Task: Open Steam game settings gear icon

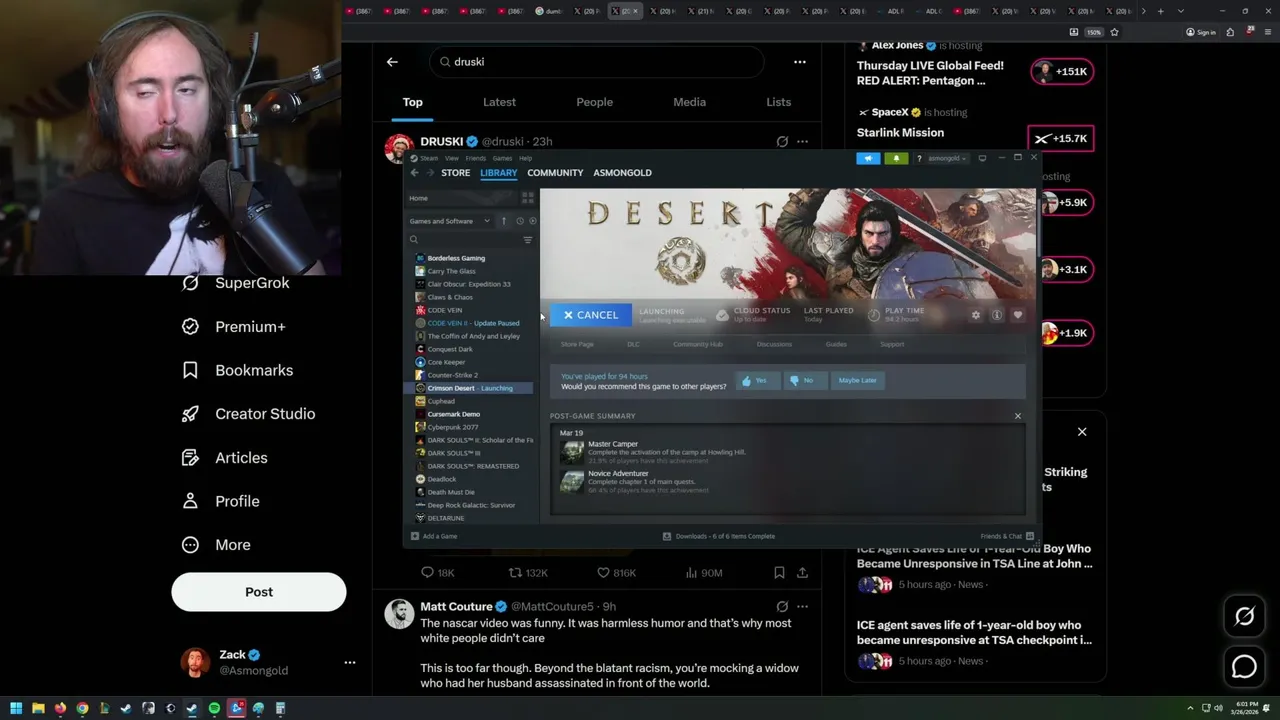Action: point(976,315)
